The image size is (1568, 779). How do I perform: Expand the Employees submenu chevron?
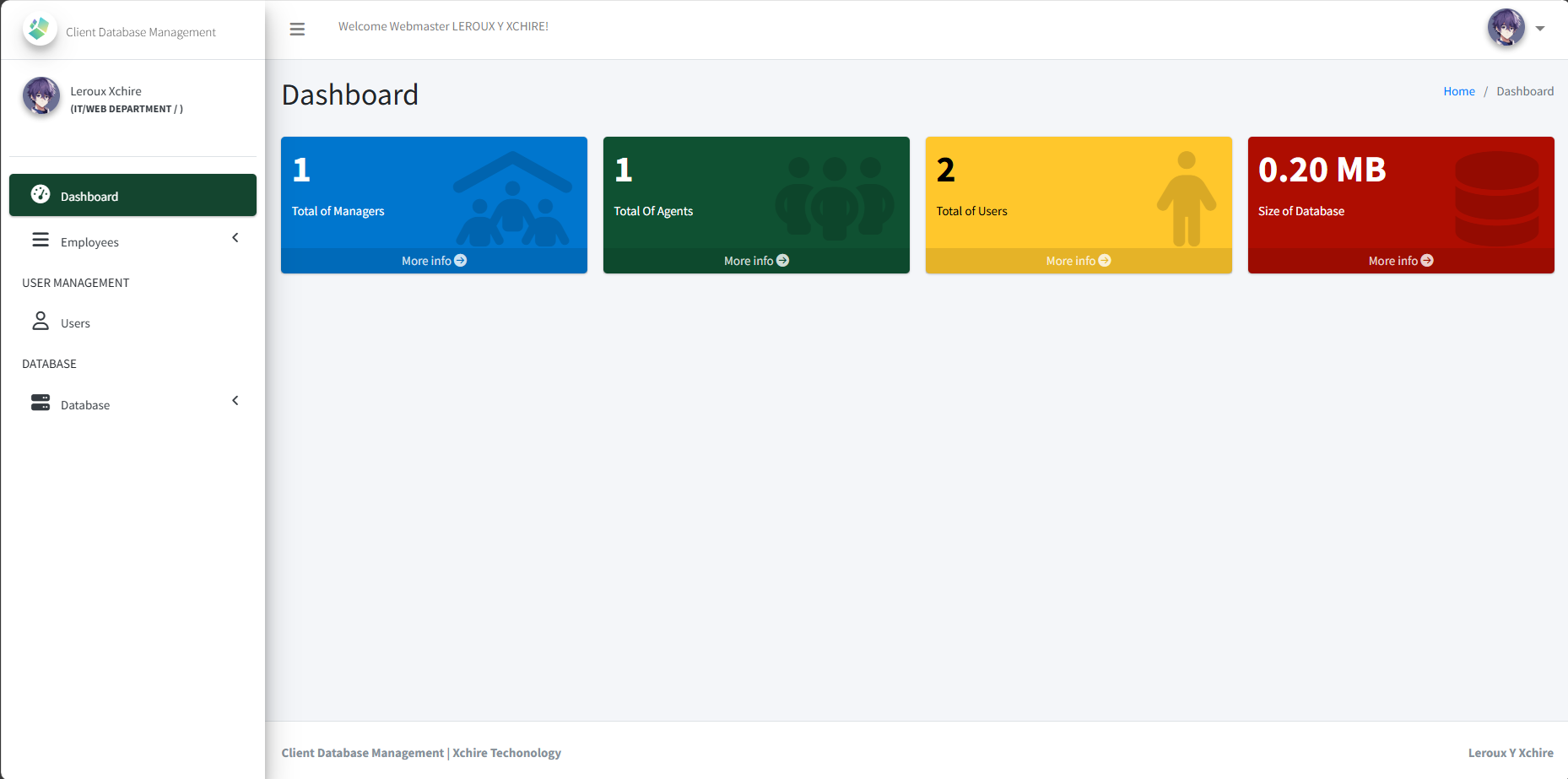coord(235,238)
